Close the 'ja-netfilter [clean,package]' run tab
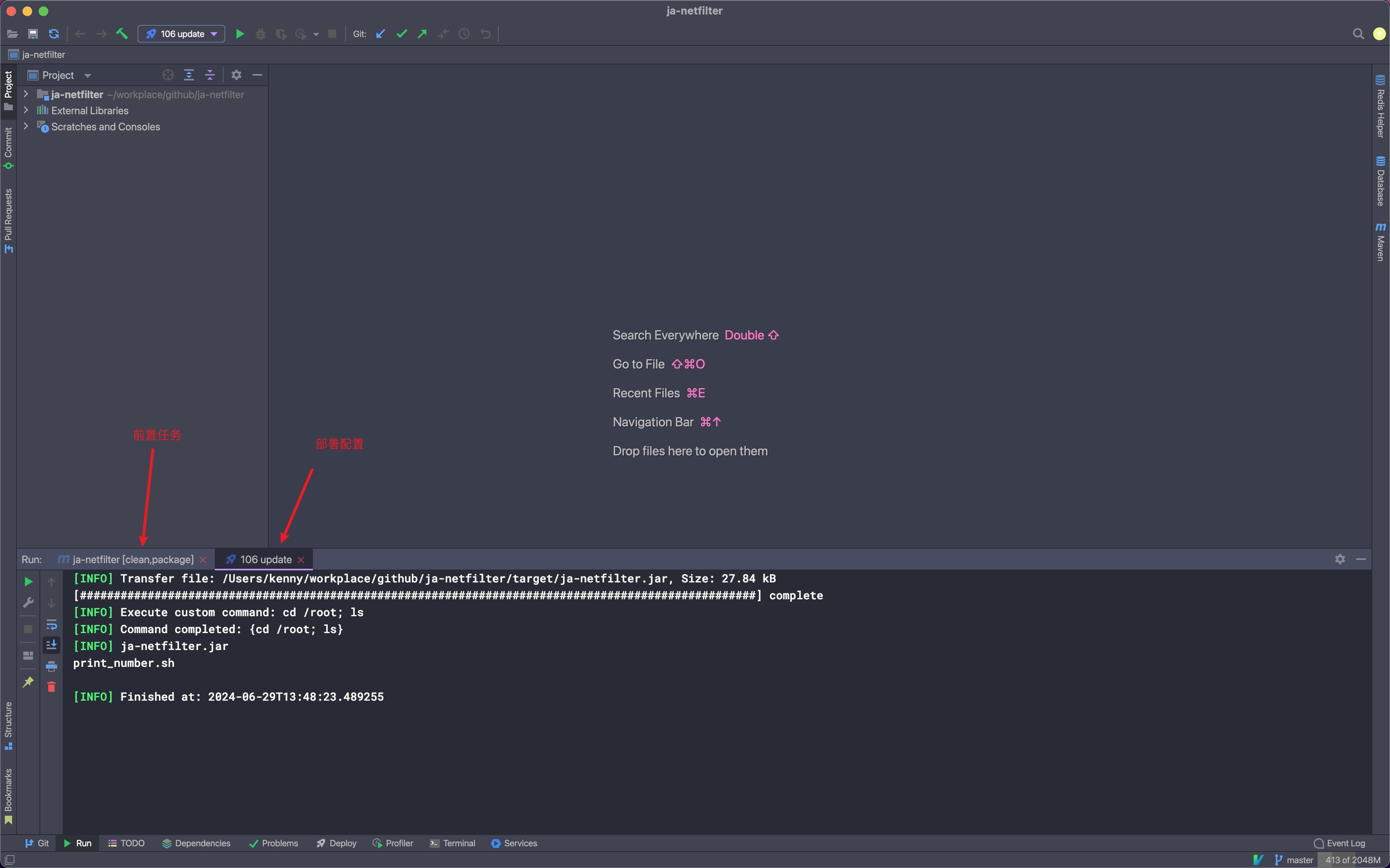Viewport: 1390px width, 868px height. [x=203, y=560]
